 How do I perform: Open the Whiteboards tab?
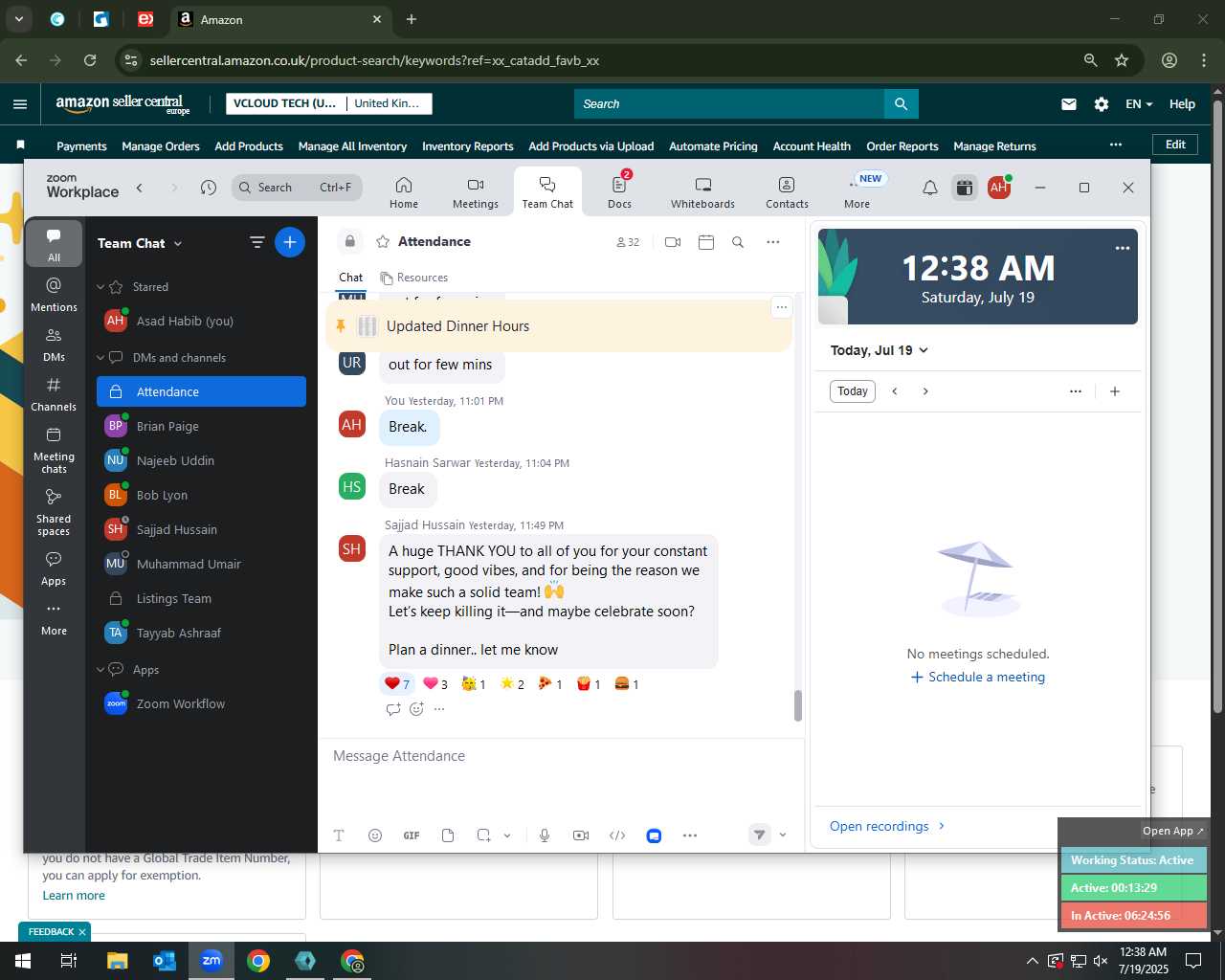point(702,191)
